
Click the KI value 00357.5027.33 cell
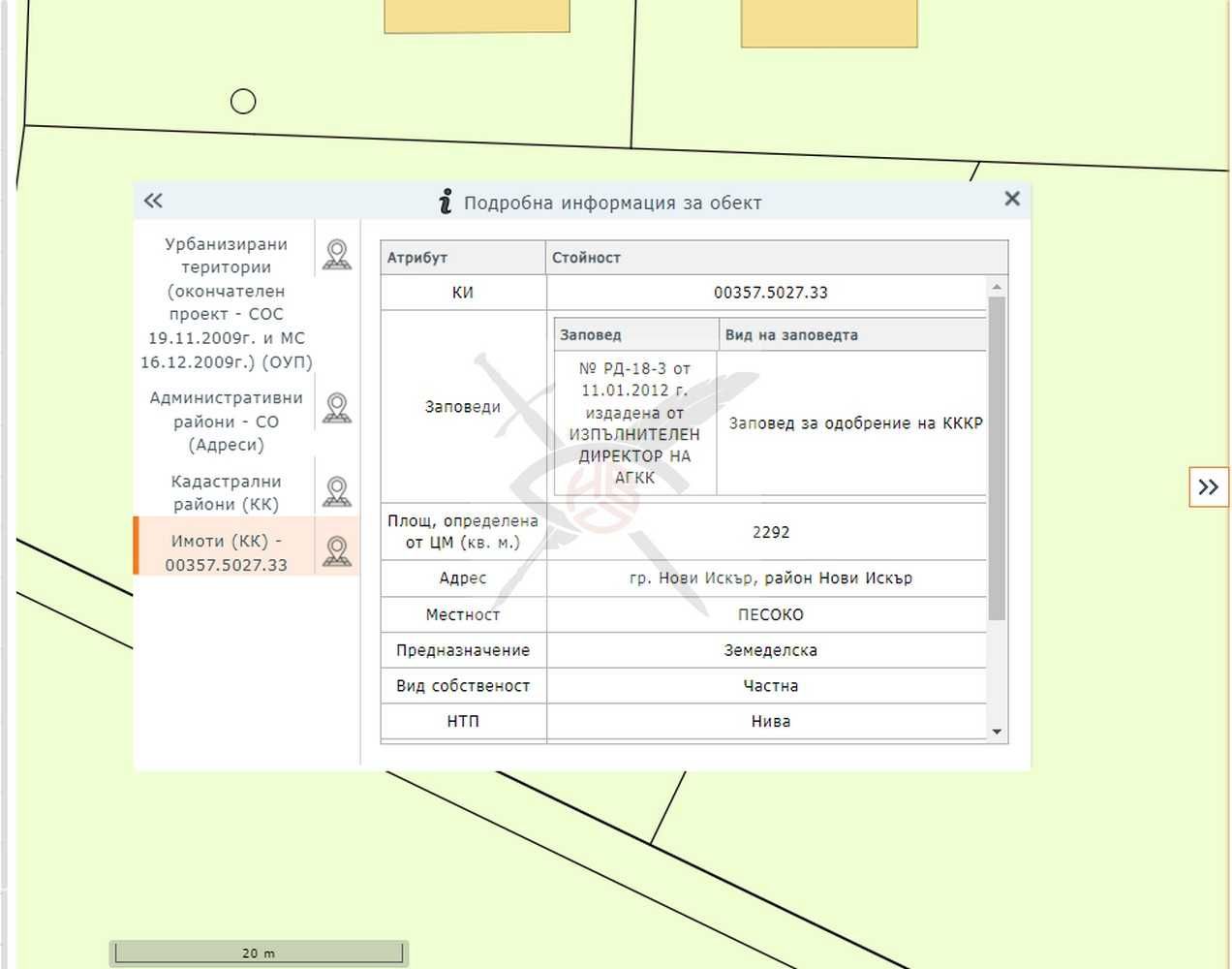coord(770,293)
